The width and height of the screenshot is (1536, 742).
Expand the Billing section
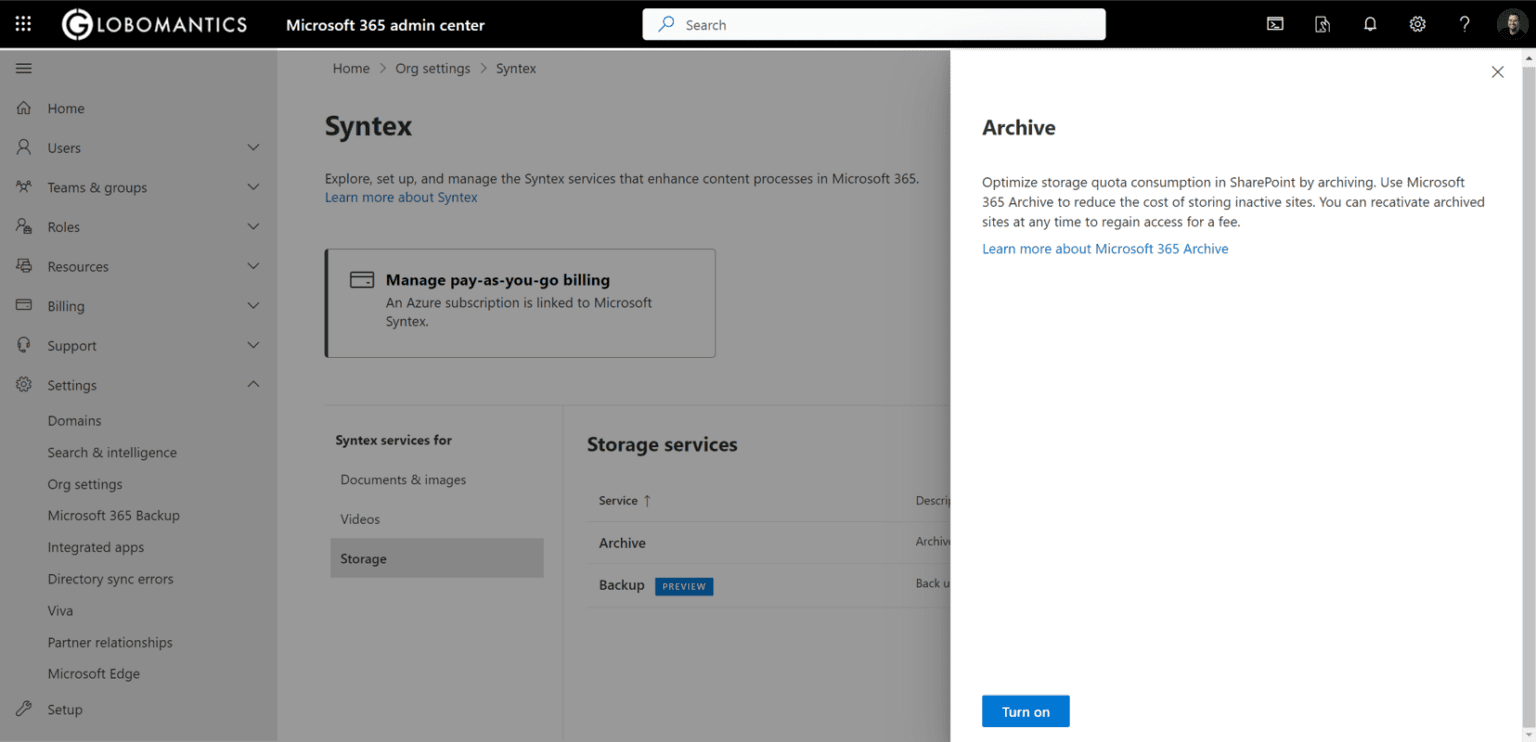(x=252, y=306)
